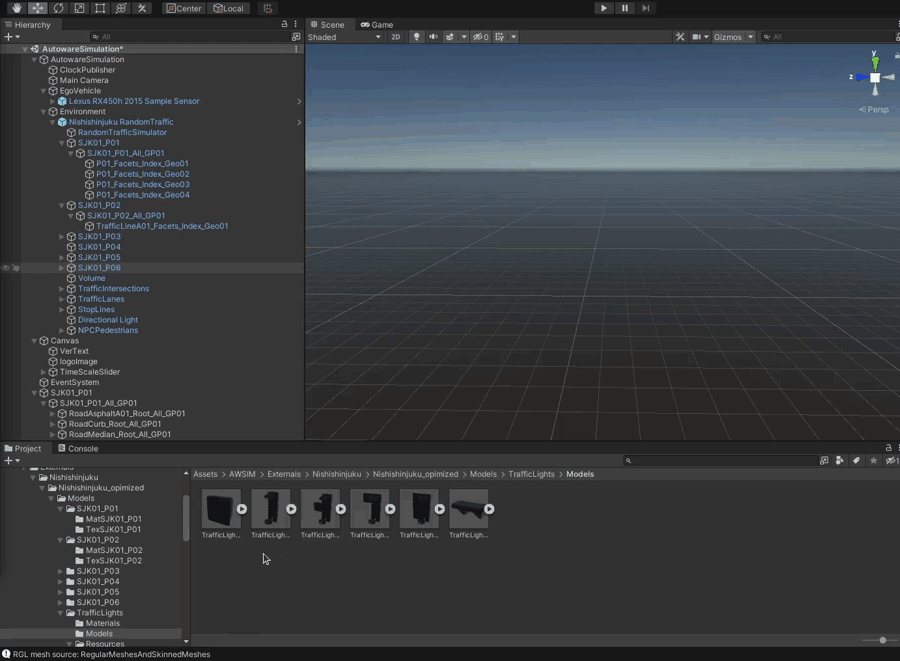
Task: Select the Materials folder under TrafficLights
Action: pos(102,623)
